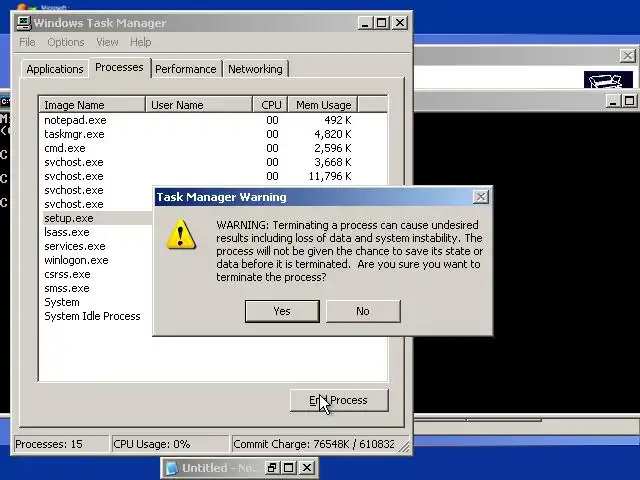Click the Untitled Notepad window icon
The height and width of the screenshot is (480, 640).
click(x=171, y=468)
